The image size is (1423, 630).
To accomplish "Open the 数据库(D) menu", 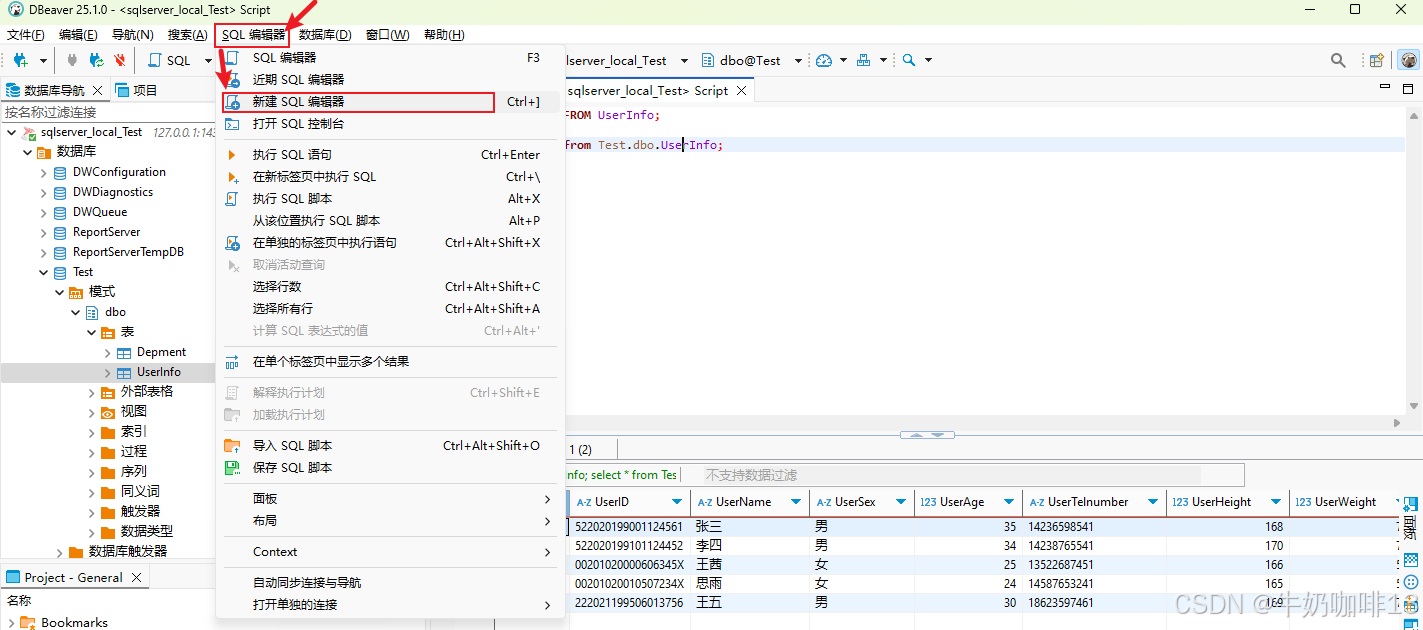I will 325,35.
